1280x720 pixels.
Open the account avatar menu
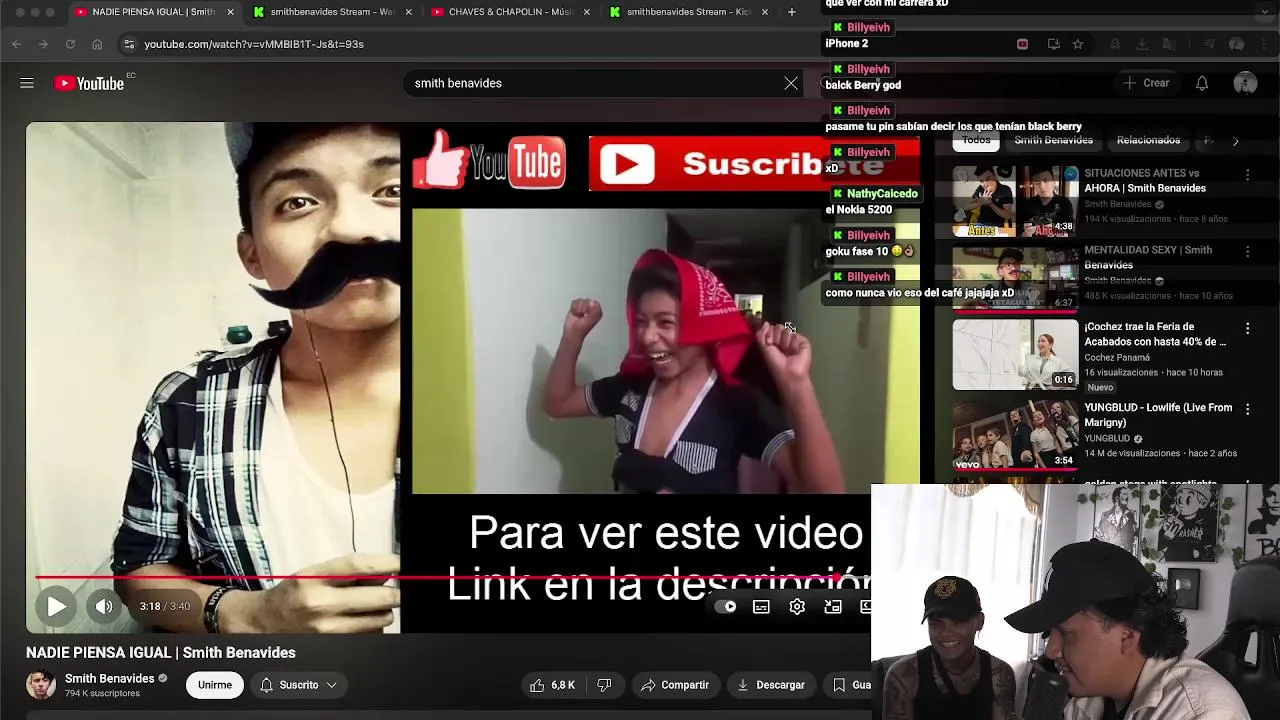tap(1245, 83)
